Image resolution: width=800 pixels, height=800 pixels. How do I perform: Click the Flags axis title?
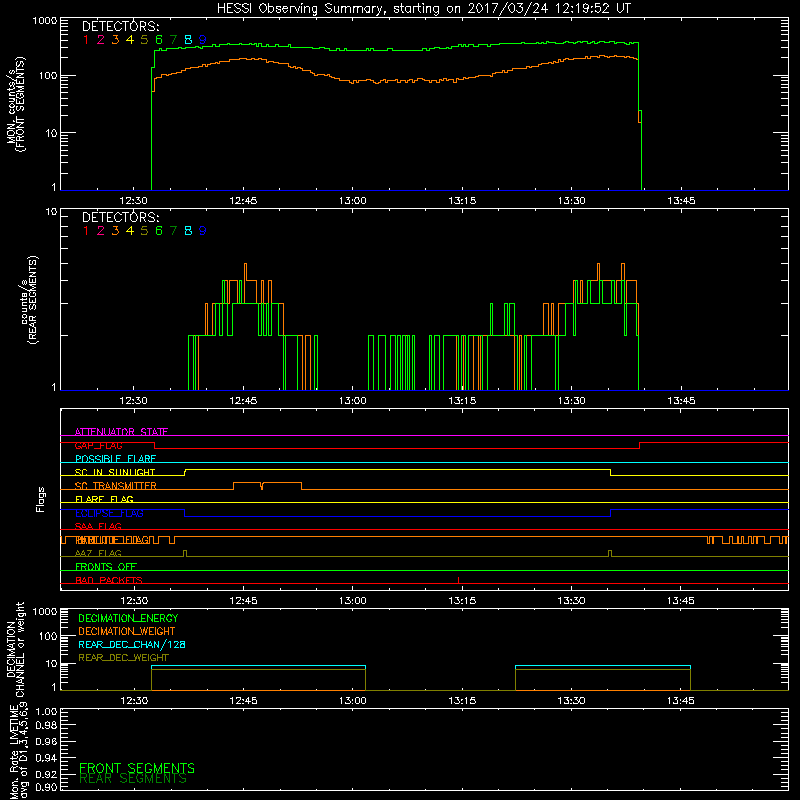point(41,499)
